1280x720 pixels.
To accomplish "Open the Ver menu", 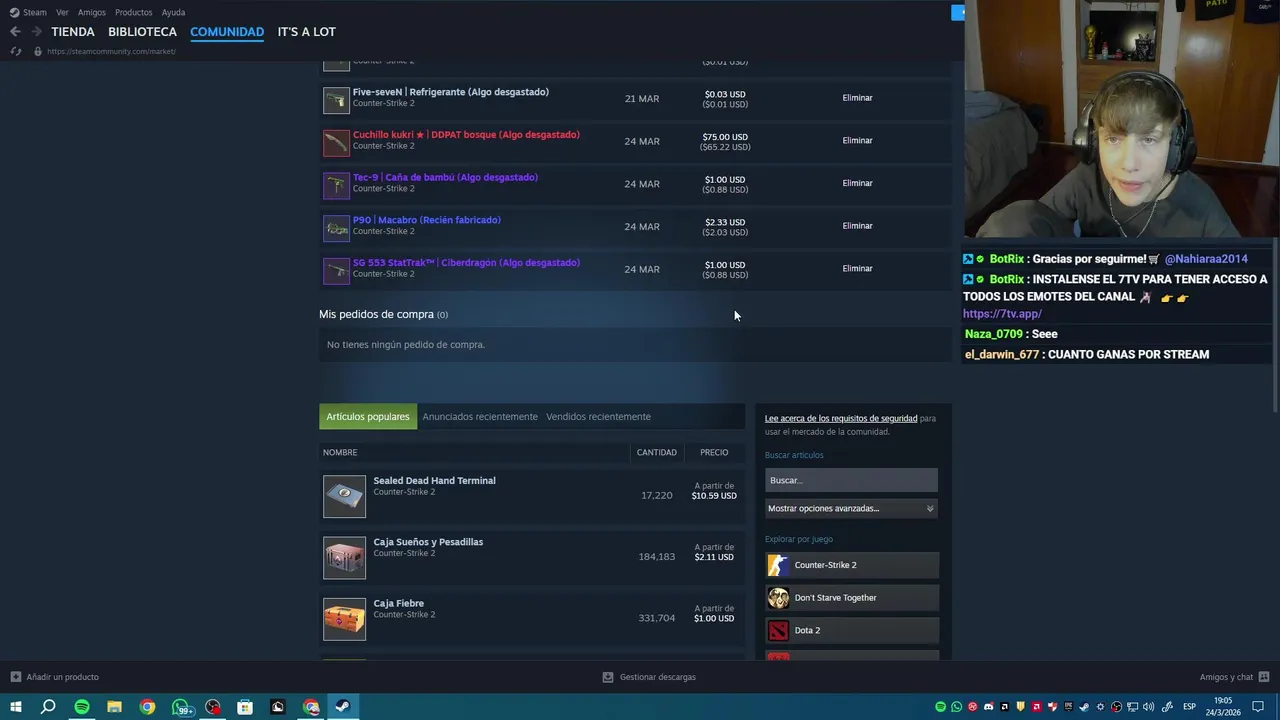I will pos(62,12).
